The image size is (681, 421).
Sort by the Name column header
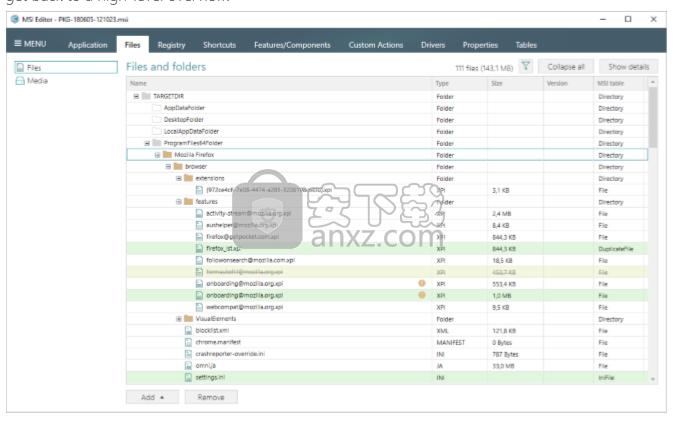(280, 83)
